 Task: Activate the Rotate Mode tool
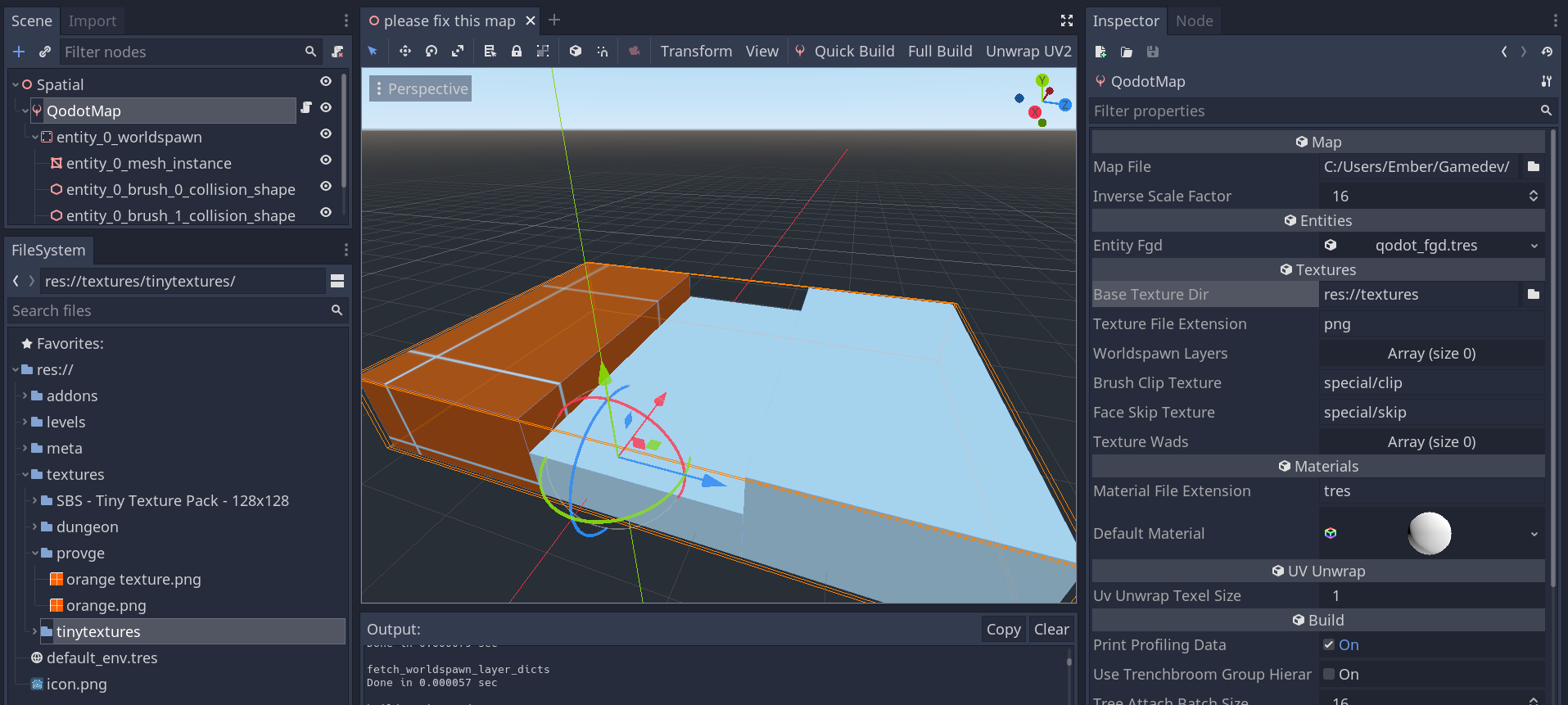pyautogui.click(x=432, y=51)
